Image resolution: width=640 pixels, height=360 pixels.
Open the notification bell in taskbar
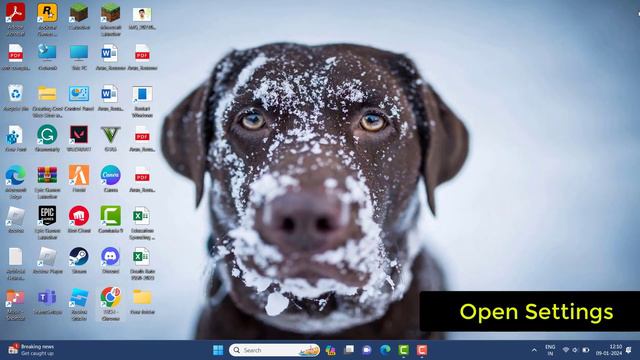(629, 350)
